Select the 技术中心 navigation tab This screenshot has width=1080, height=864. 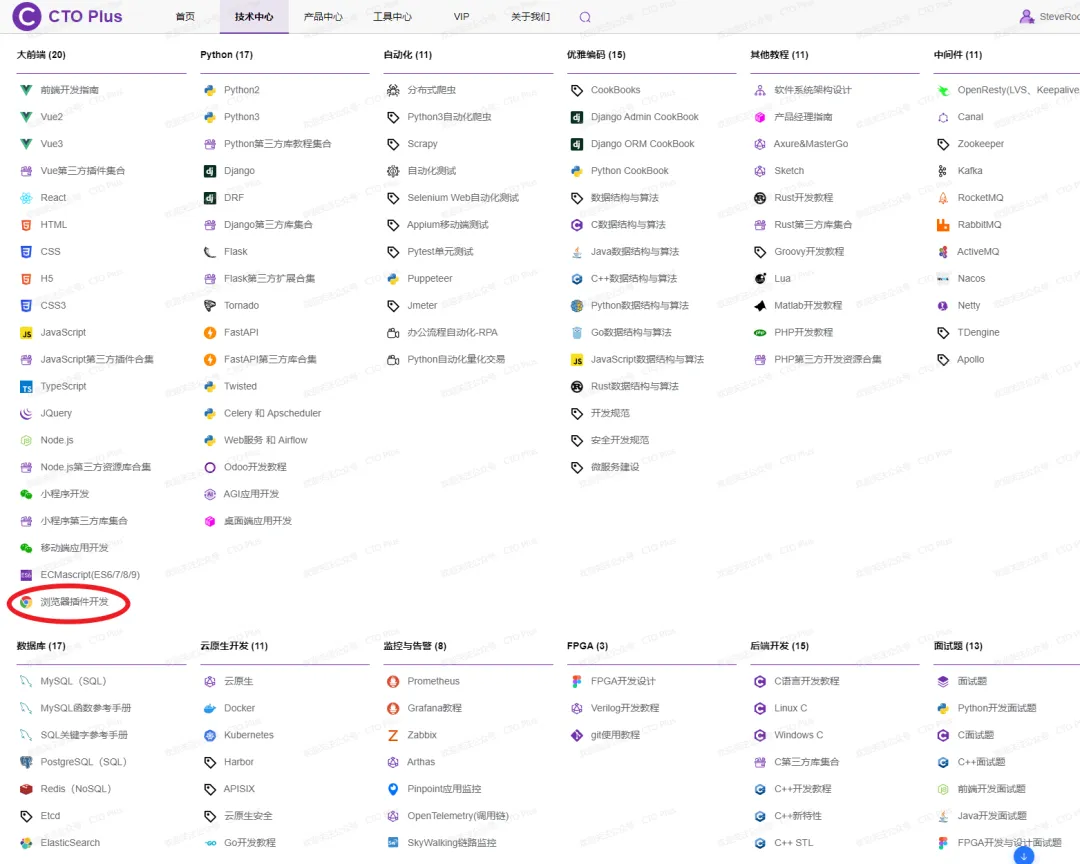pyautogui.click(x=254, y=17)
